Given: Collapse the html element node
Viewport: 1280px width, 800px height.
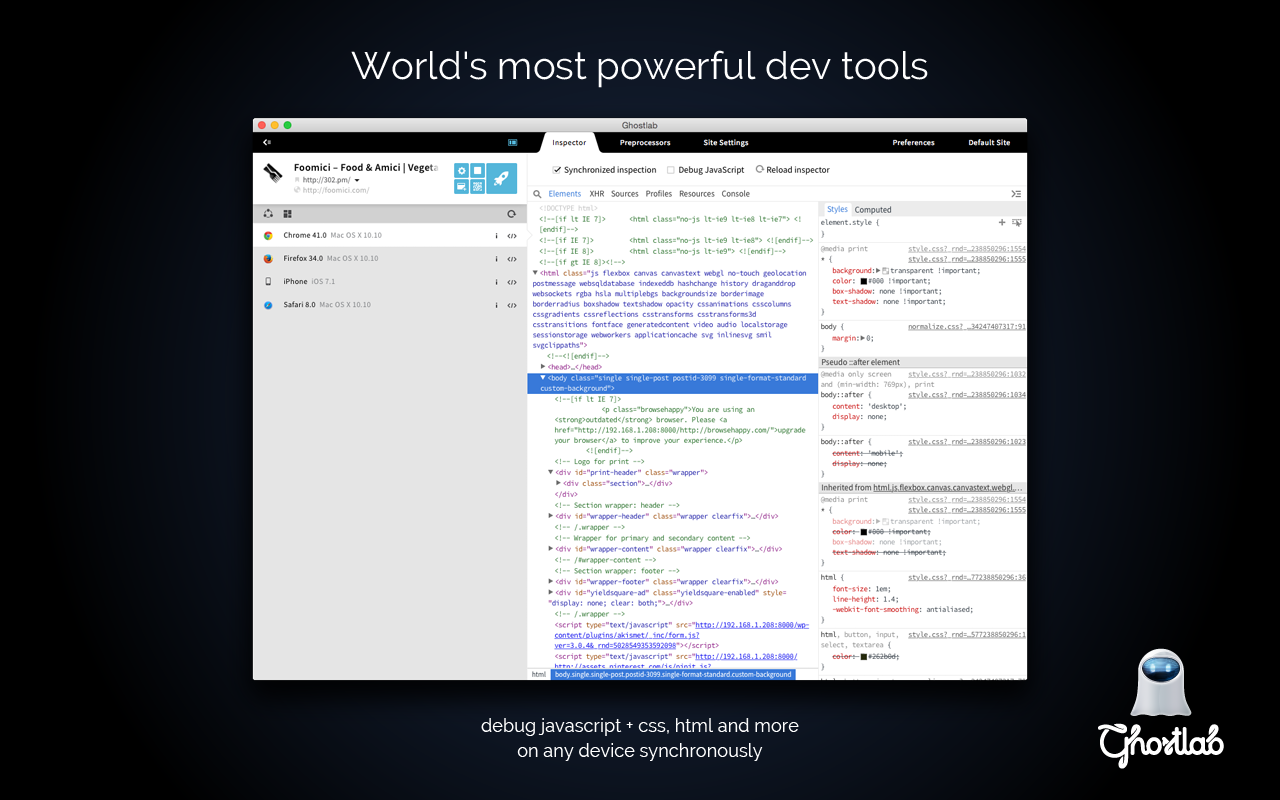Looking at the screenshot, I should (x=535, y=273).
